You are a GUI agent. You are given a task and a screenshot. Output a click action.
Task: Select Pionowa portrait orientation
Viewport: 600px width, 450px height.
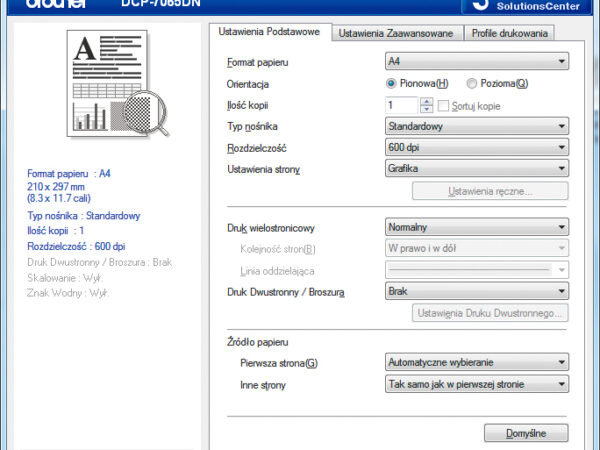click(391, 84)
